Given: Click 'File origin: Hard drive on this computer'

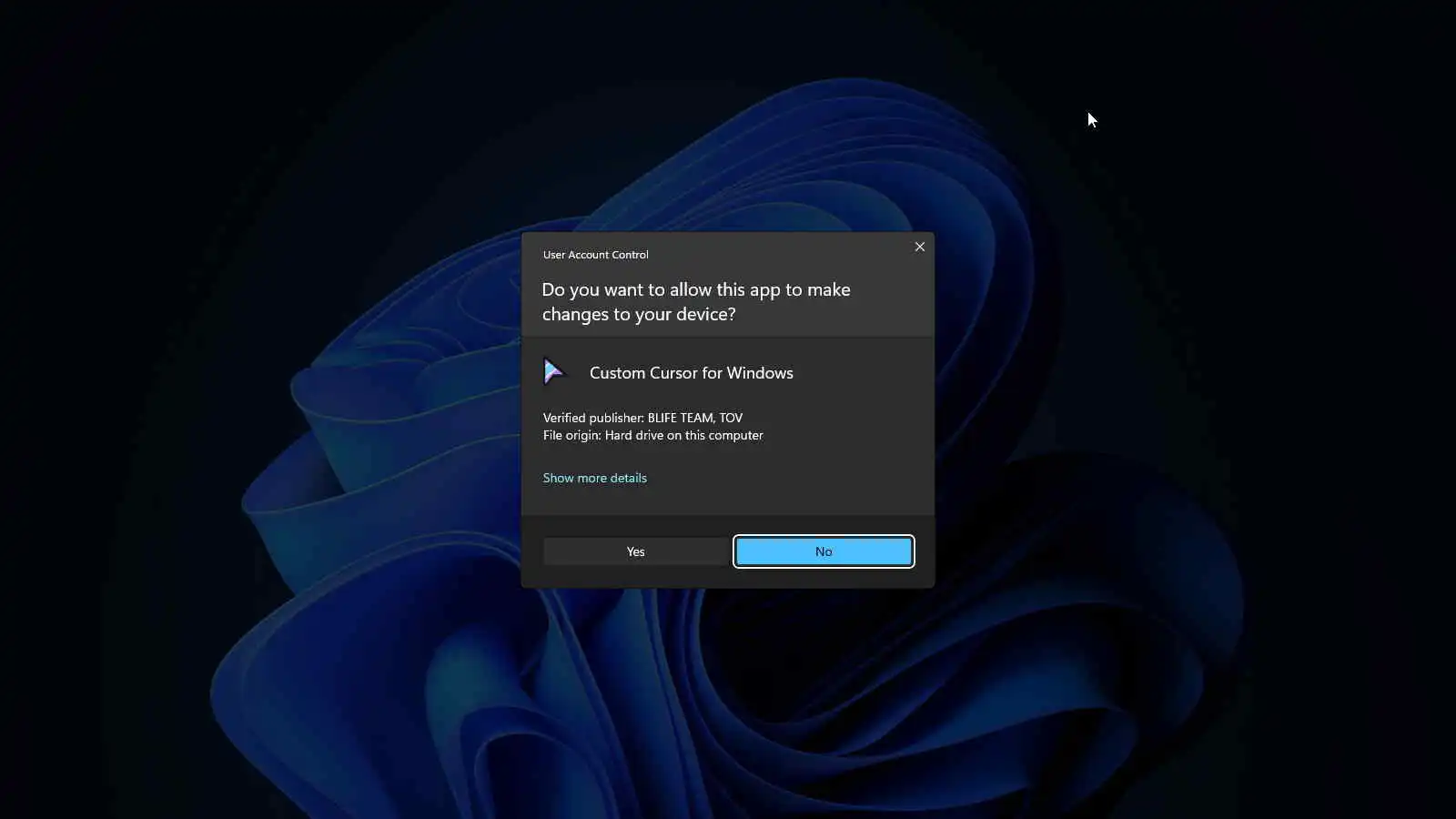Looking at the screenshot, I should point(653,435).
